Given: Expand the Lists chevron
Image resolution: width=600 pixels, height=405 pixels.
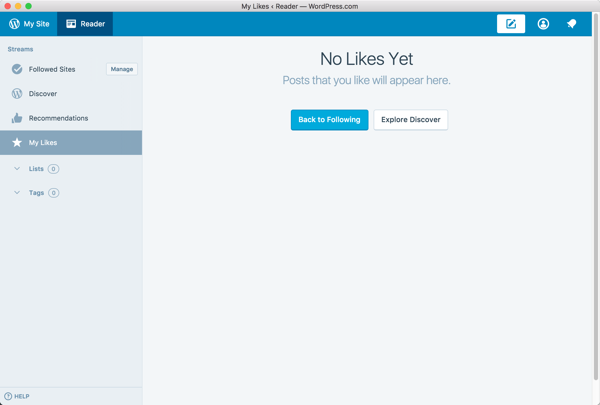Looking at the screenshot, I should [17, 168].
